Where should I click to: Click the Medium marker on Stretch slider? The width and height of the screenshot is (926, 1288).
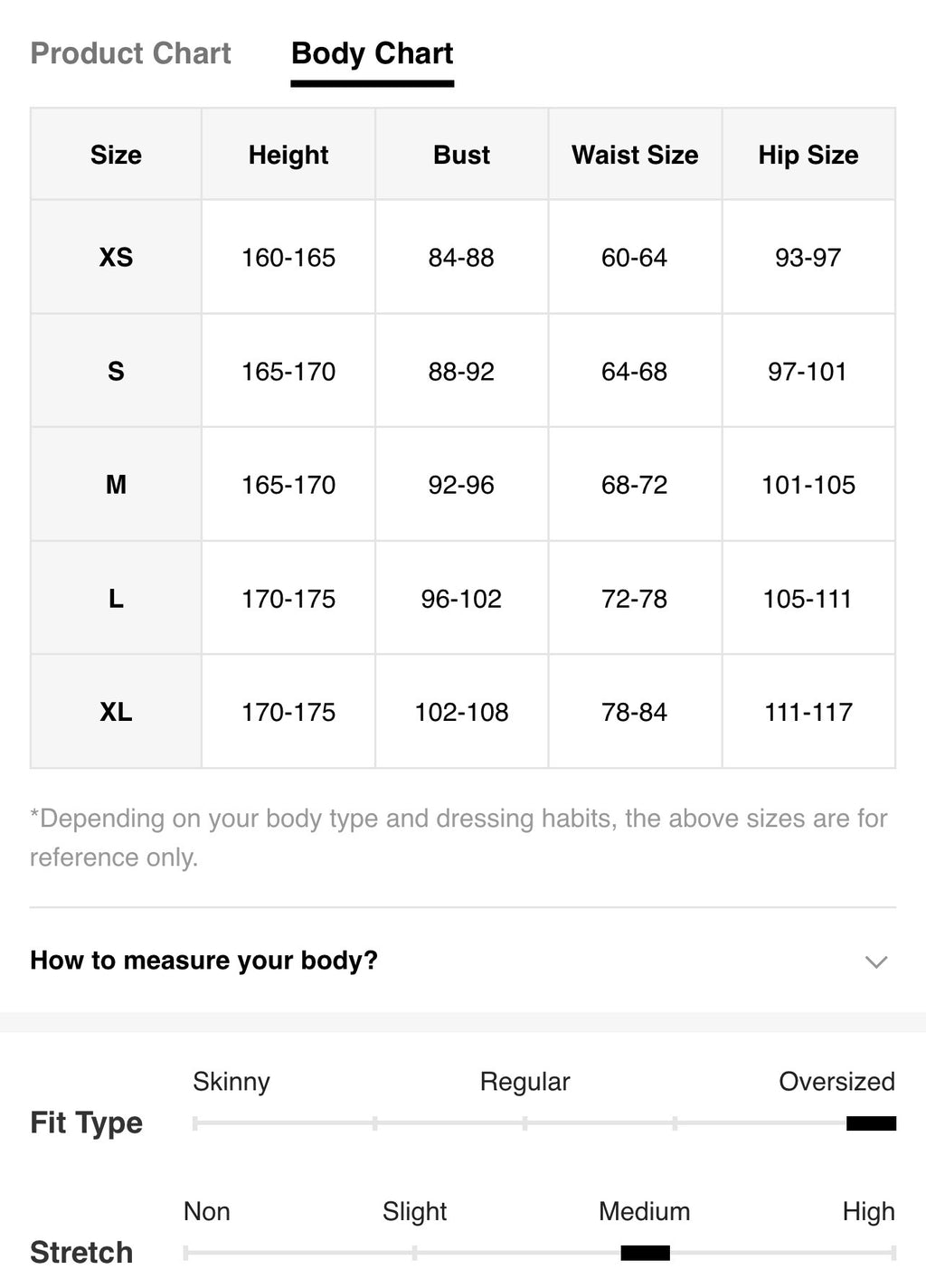click(x=646, y=1253)
